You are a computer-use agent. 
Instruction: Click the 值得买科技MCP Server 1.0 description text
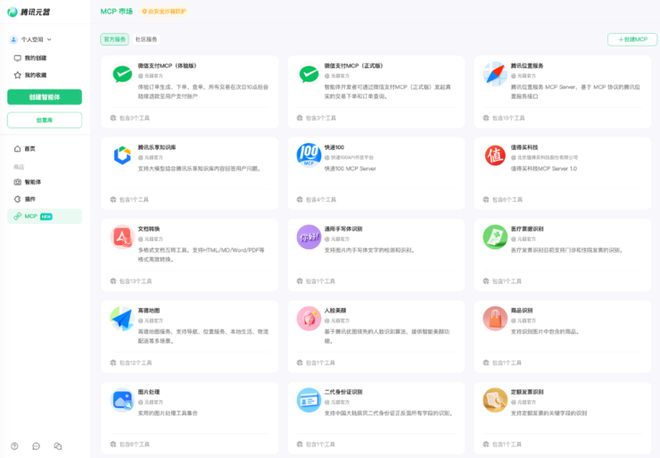click(x=544, y=168)
